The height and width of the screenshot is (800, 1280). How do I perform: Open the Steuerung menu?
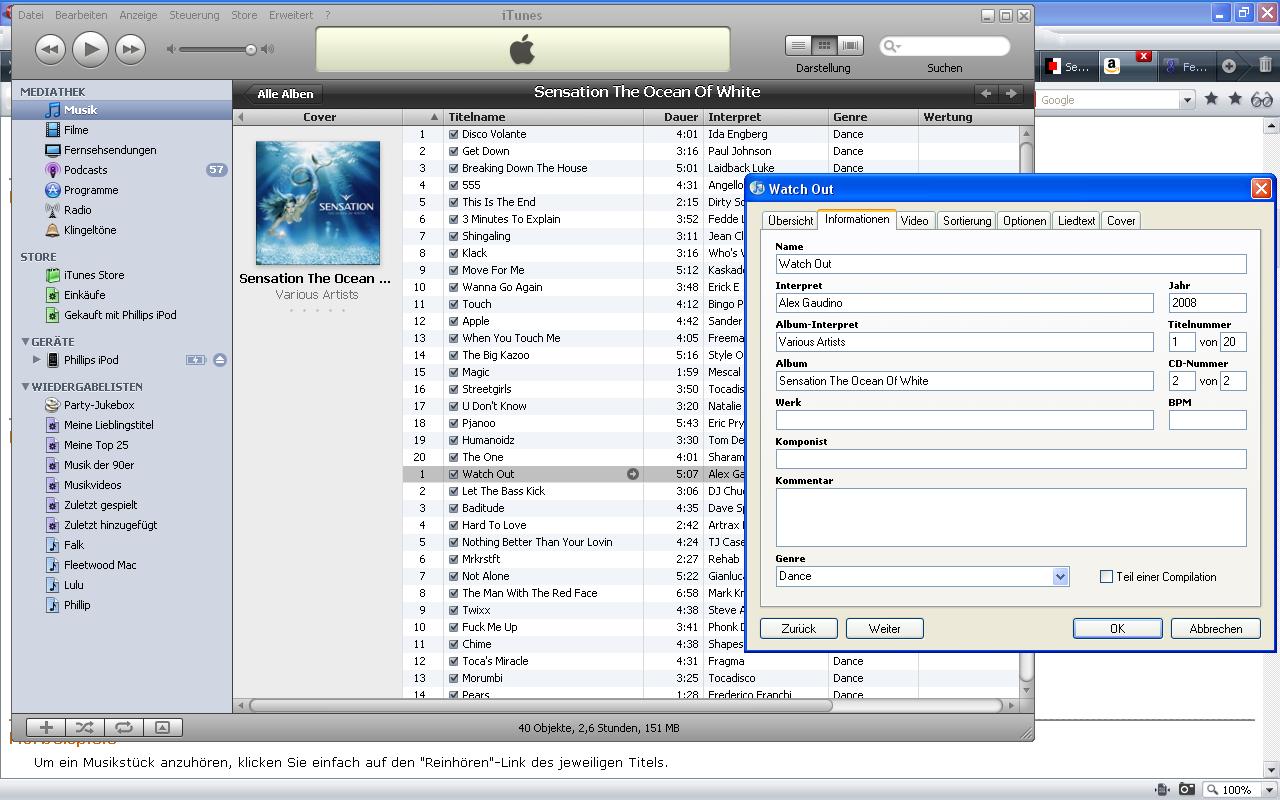point(194,15)
